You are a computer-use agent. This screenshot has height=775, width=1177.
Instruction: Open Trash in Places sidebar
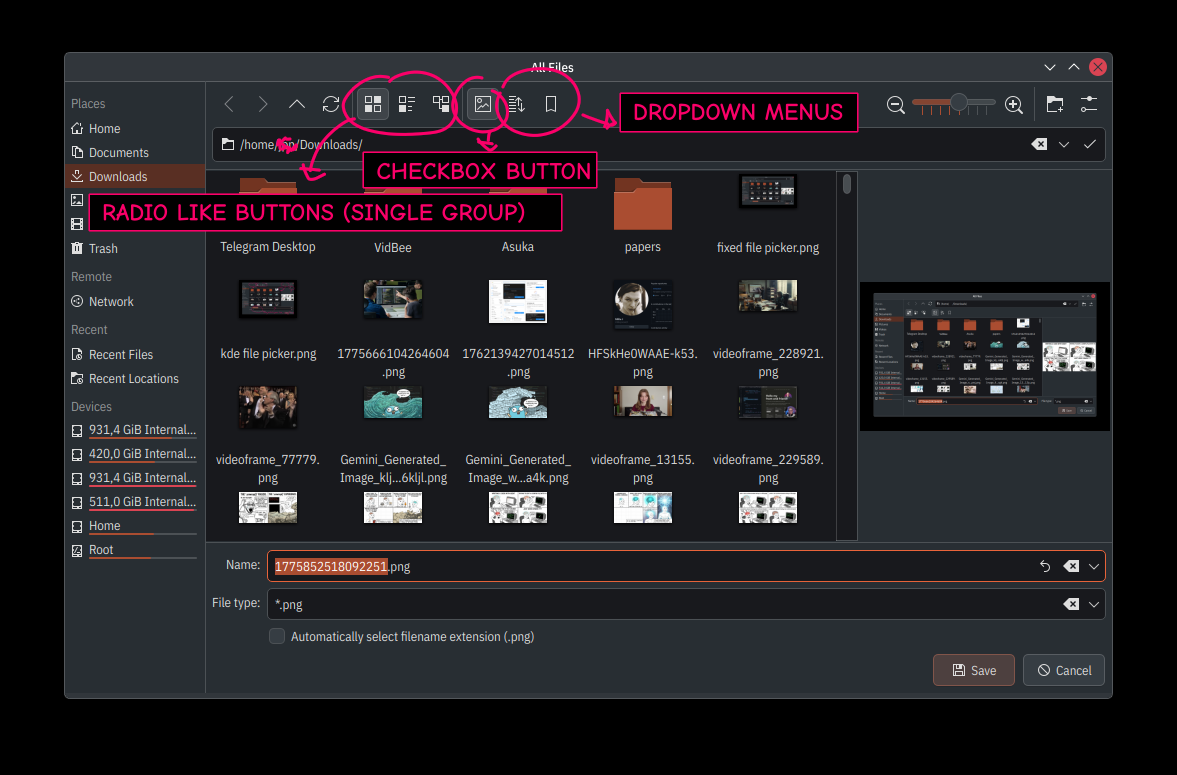coord(135,249)
